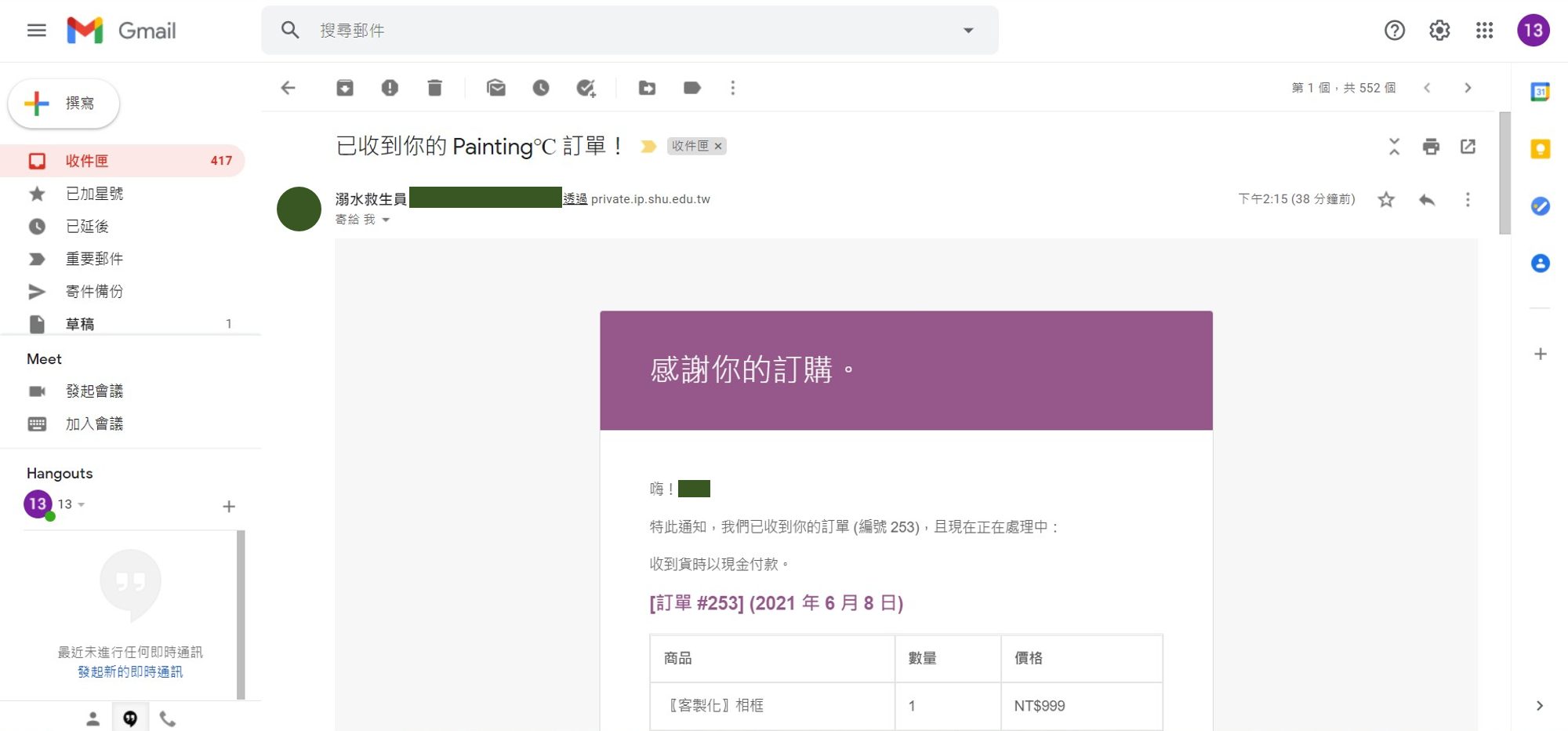The height and width of the screenshot is (731, 1568).
Task: Open the Google apps grid
Action: [x=1484, y=31]
